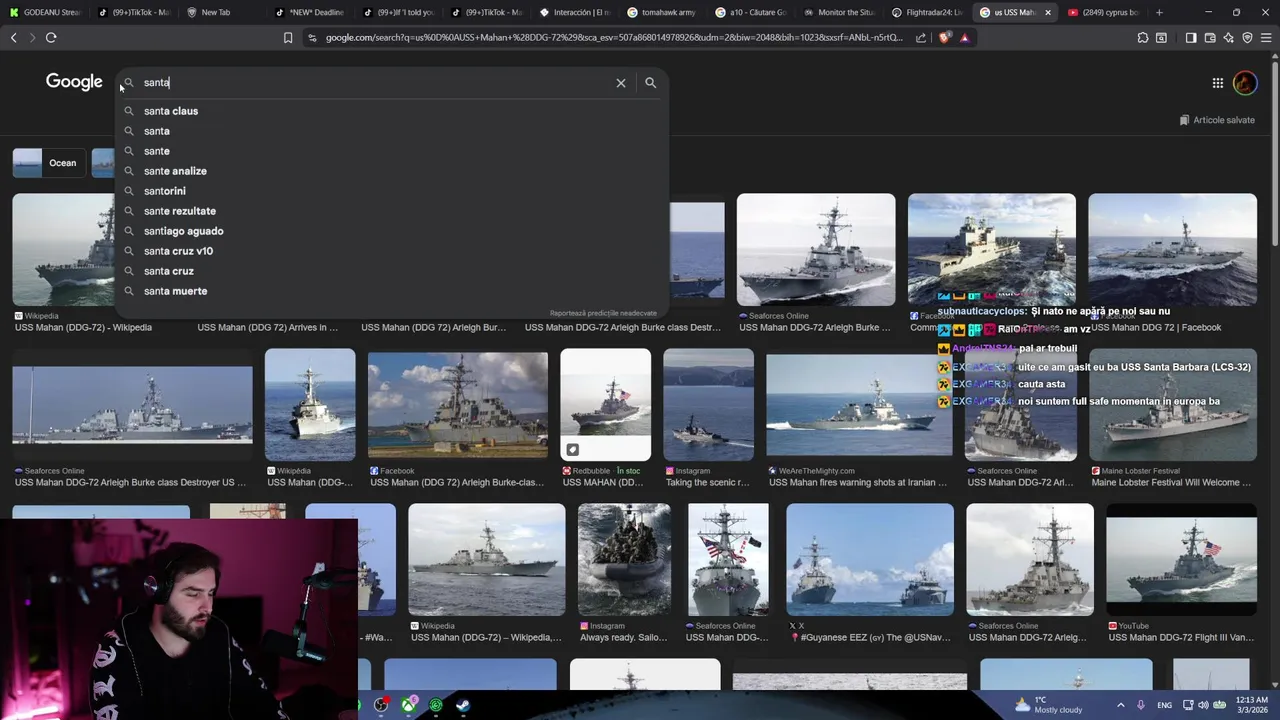Image resolution: width=1280 pixels, height=720 pixels.
Task: Open the Google account profile picture
Action: tap(1245, 83)
